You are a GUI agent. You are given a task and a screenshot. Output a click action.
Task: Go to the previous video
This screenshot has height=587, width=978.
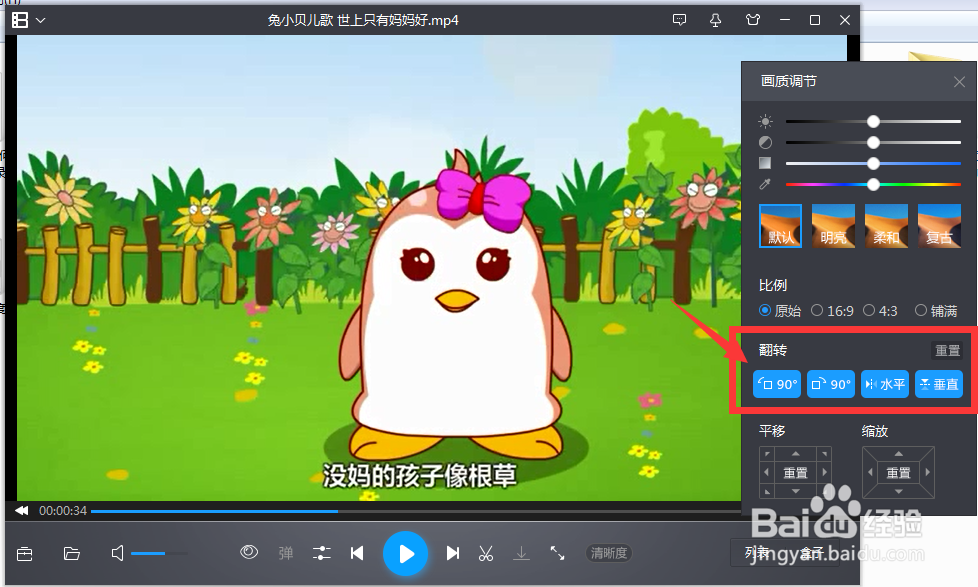(x=357, y=553)
